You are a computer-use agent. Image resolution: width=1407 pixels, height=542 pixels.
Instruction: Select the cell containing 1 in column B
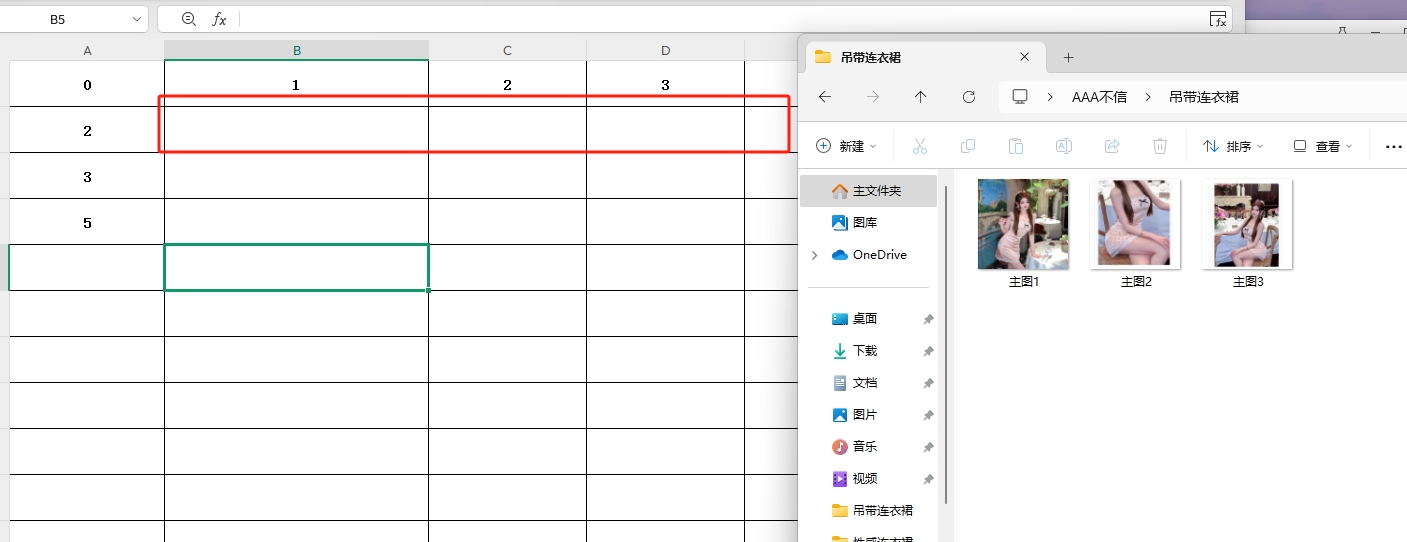tap(296, 84)
